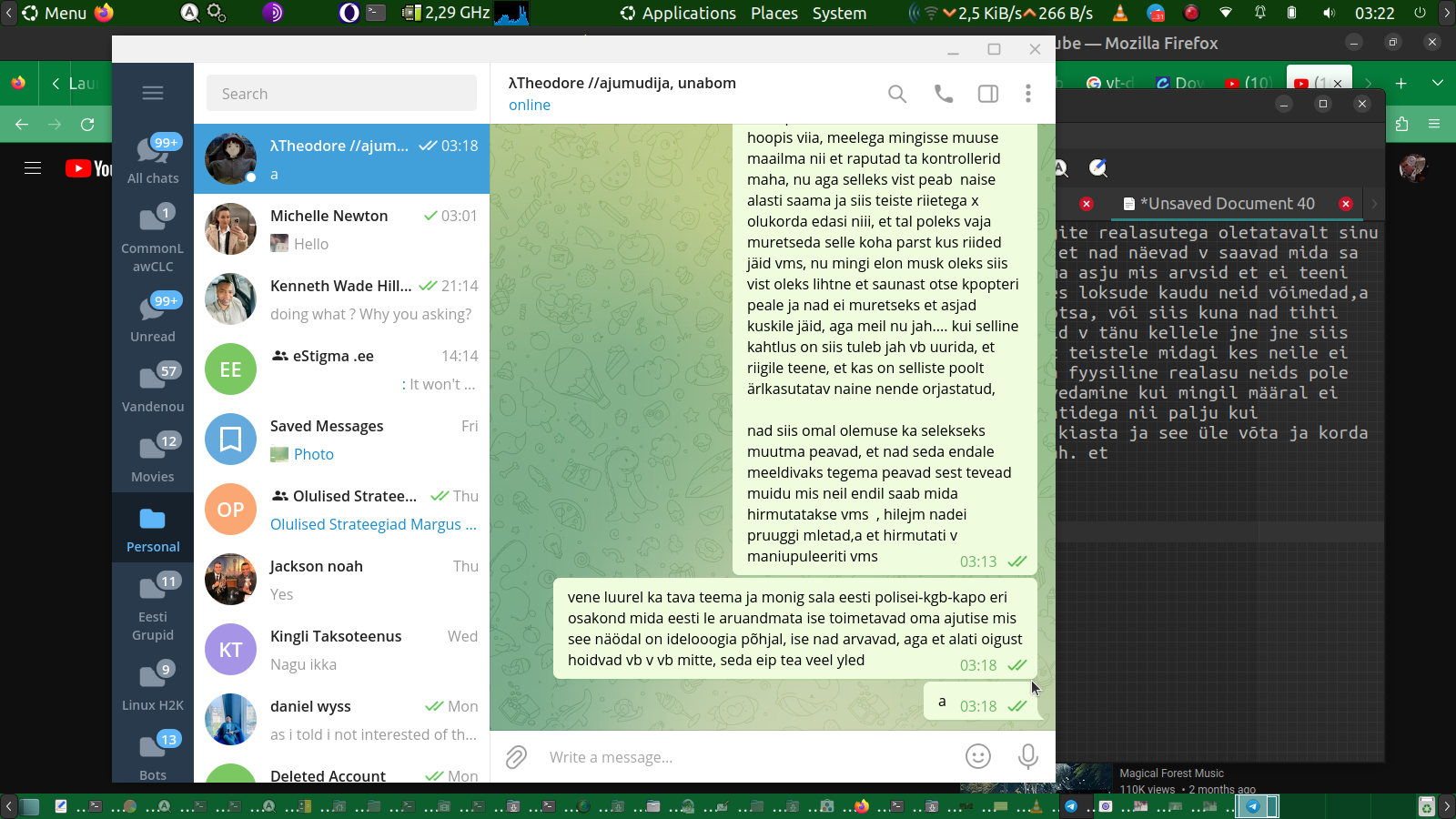Image resolution: width=1456 pixels, height=819 pixels.
Task: Open the YouTube account avatar
Action: pos(1413,168)
